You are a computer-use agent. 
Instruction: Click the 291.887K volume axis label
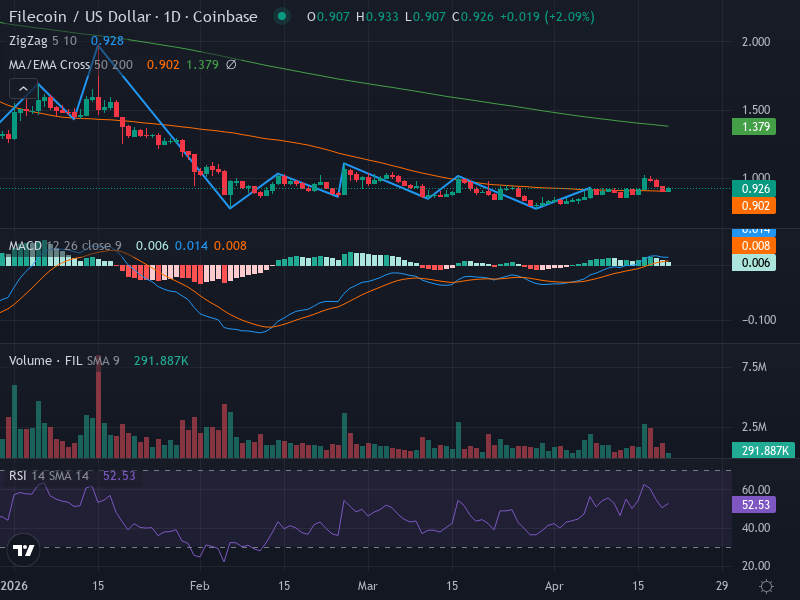(x=763, y=451)
